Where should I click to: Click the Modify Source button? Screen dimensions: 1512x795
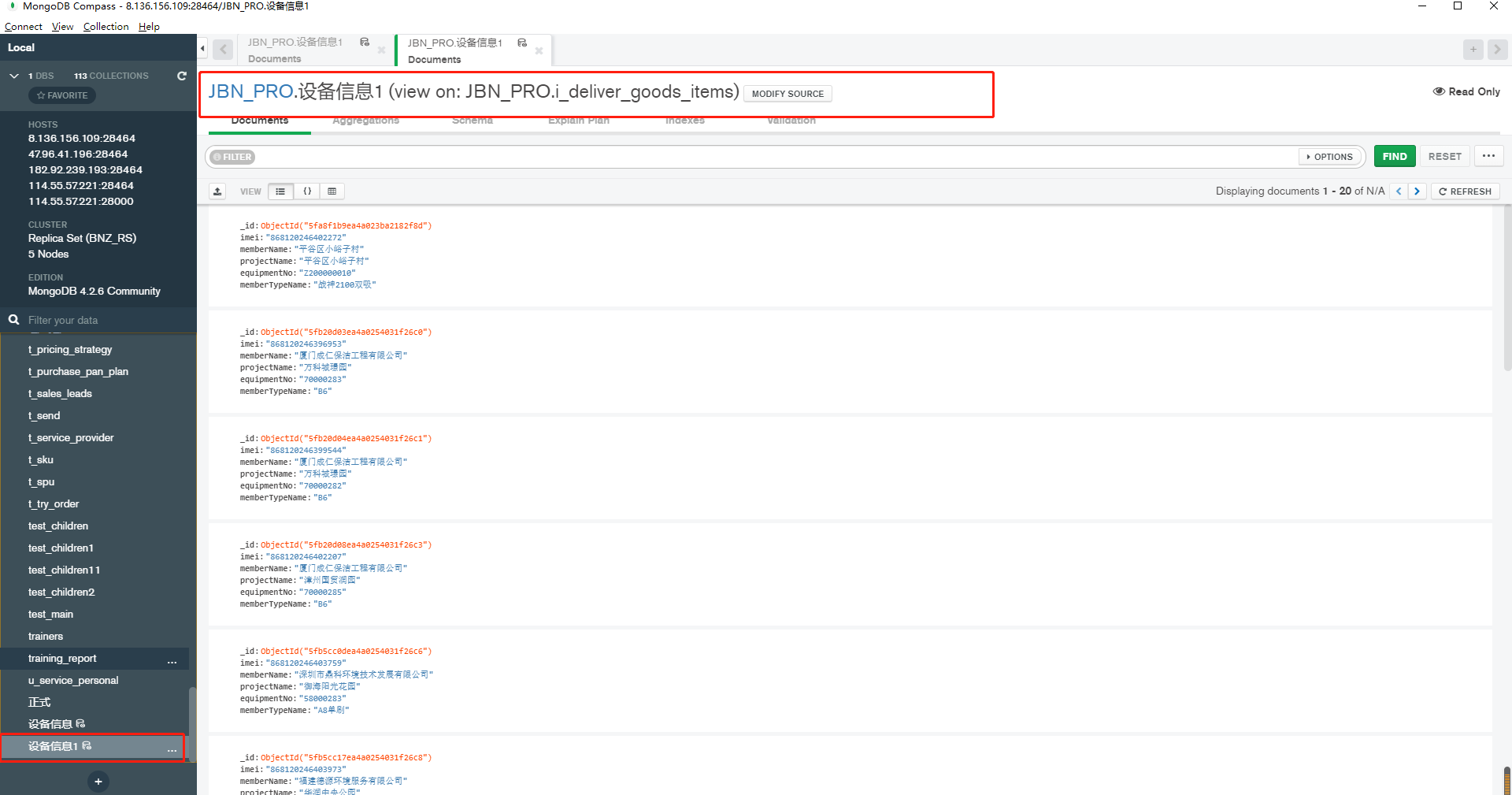[787, 94]
